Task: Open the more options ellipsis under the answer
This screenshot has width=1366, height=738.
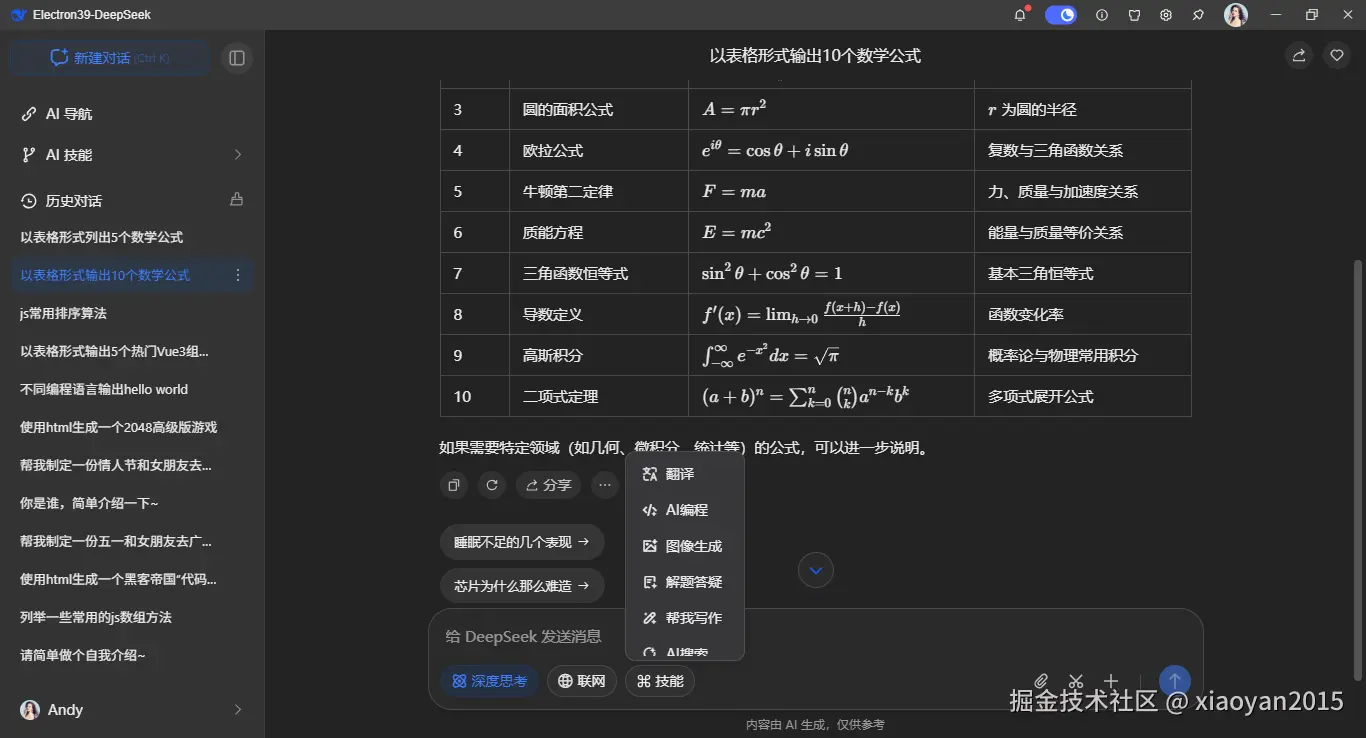Action: tap(605, 485)
